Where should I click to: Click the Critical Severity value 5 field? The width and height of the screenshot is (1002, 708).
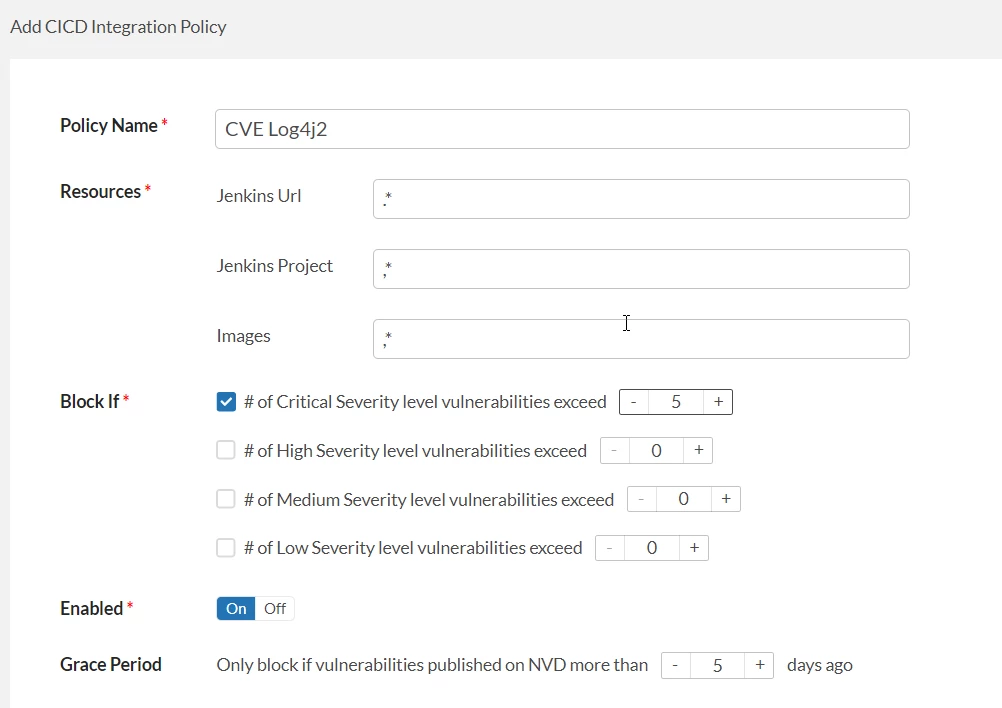click(675, 402)
